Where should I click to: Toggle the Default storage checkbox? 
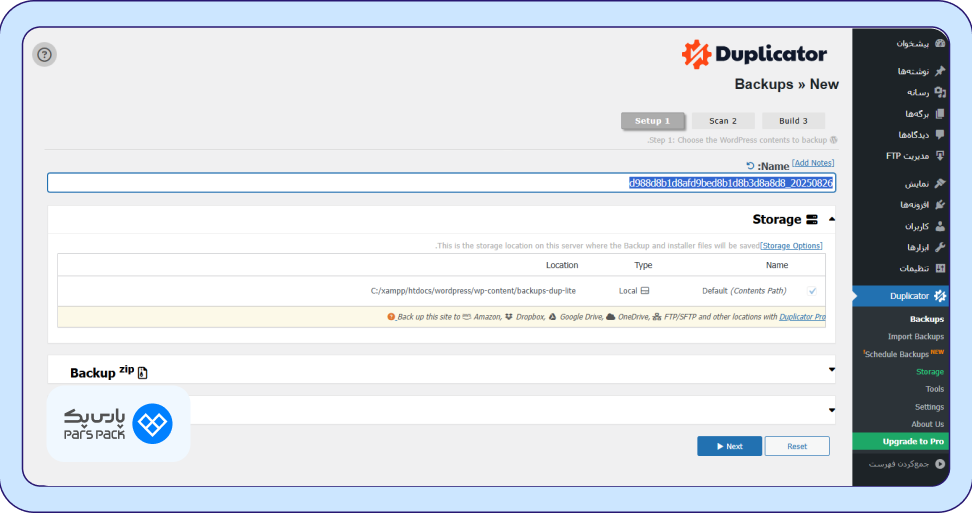coord(812,291)
